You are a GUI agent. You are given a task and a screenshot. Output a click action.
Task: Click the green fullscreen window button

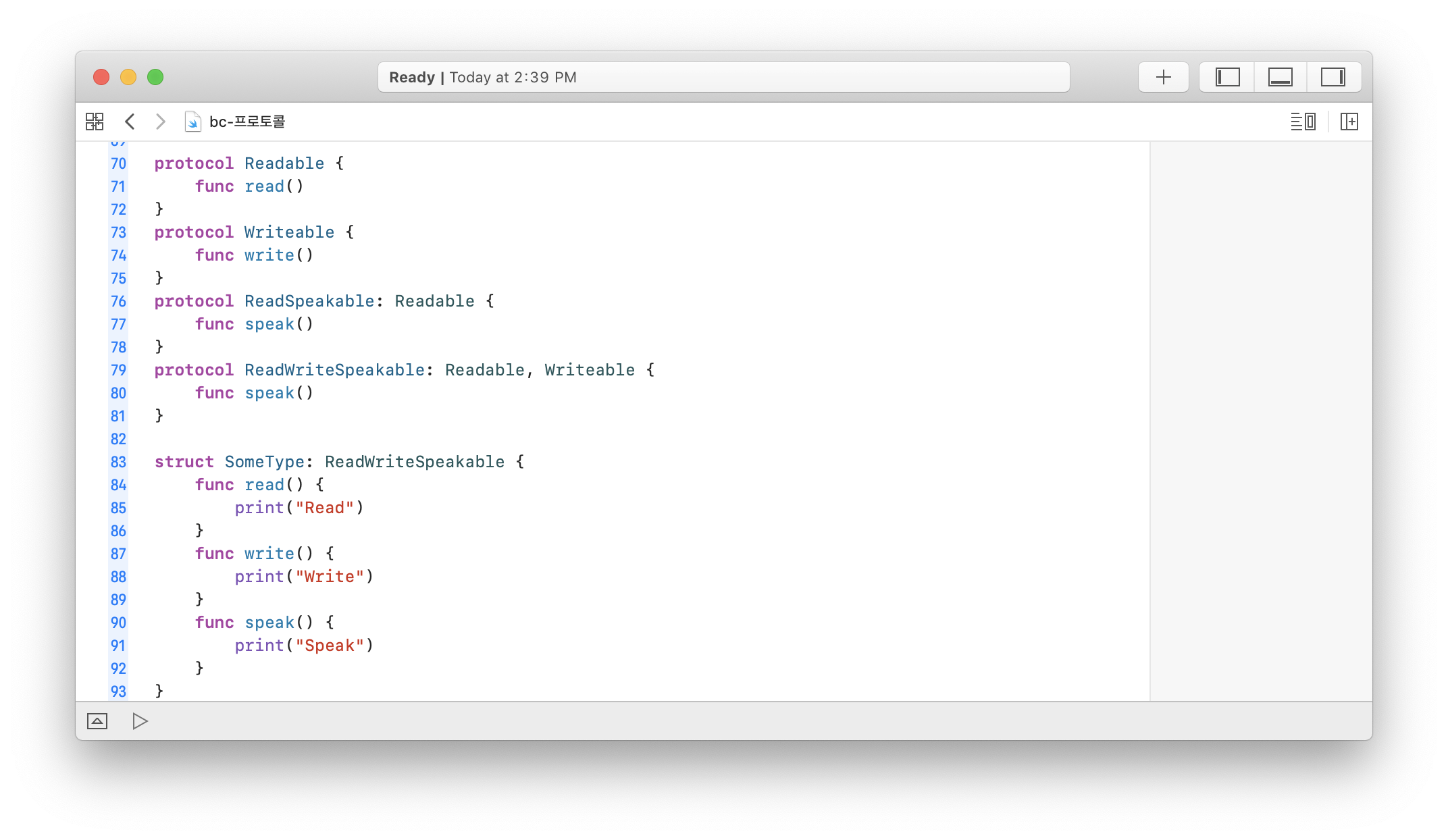click(x=155, y=77)
